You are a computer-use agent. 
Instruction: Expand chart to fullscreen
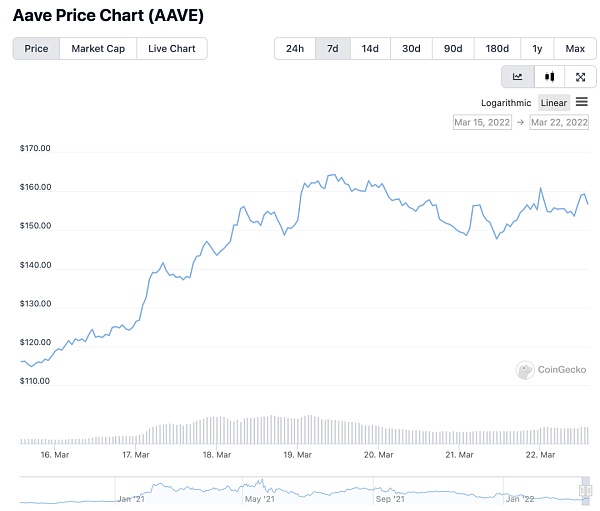[580, 77]
